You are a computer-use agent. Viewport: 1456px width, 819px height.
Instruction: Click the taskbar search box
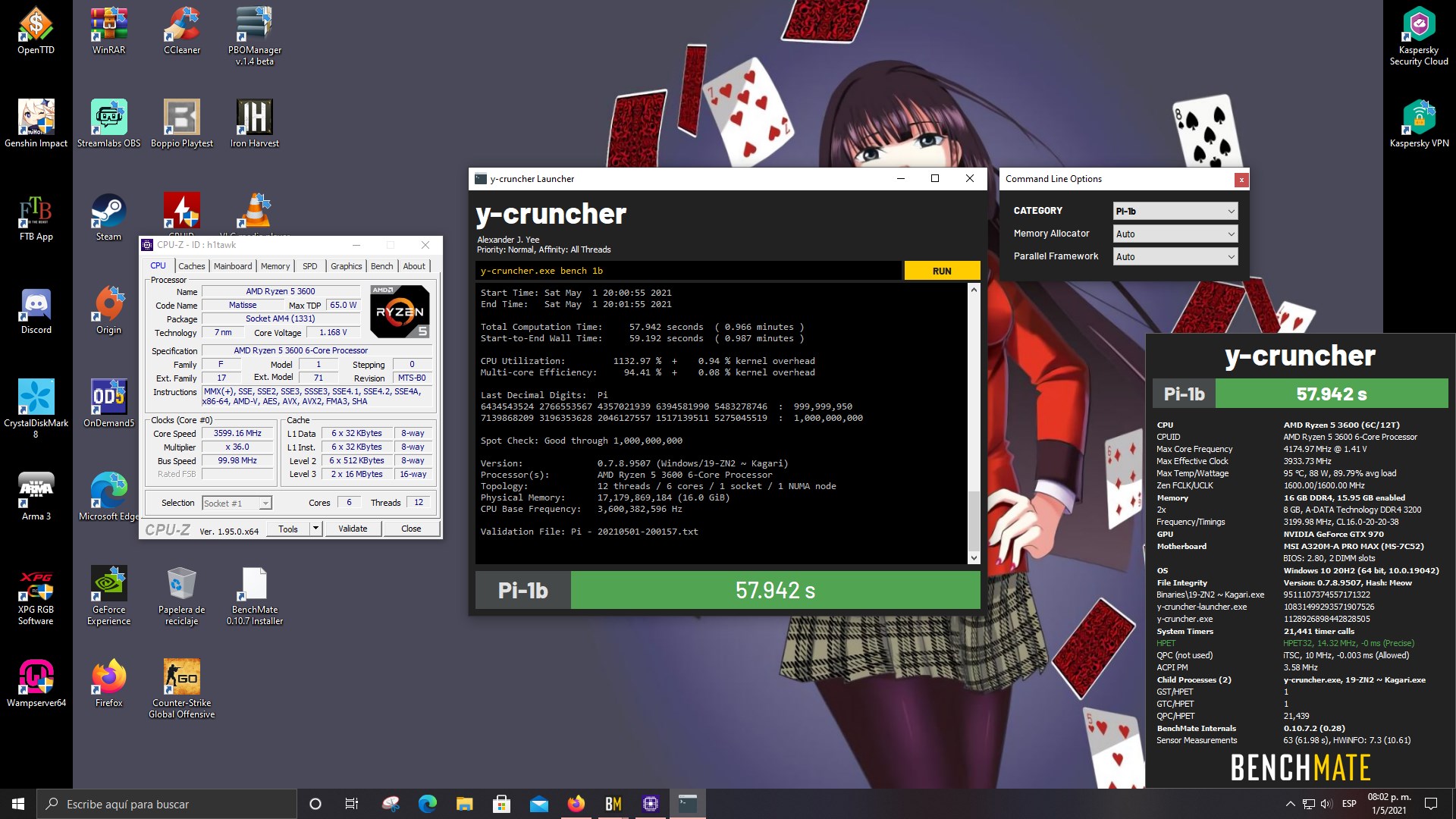pos(167,804)
